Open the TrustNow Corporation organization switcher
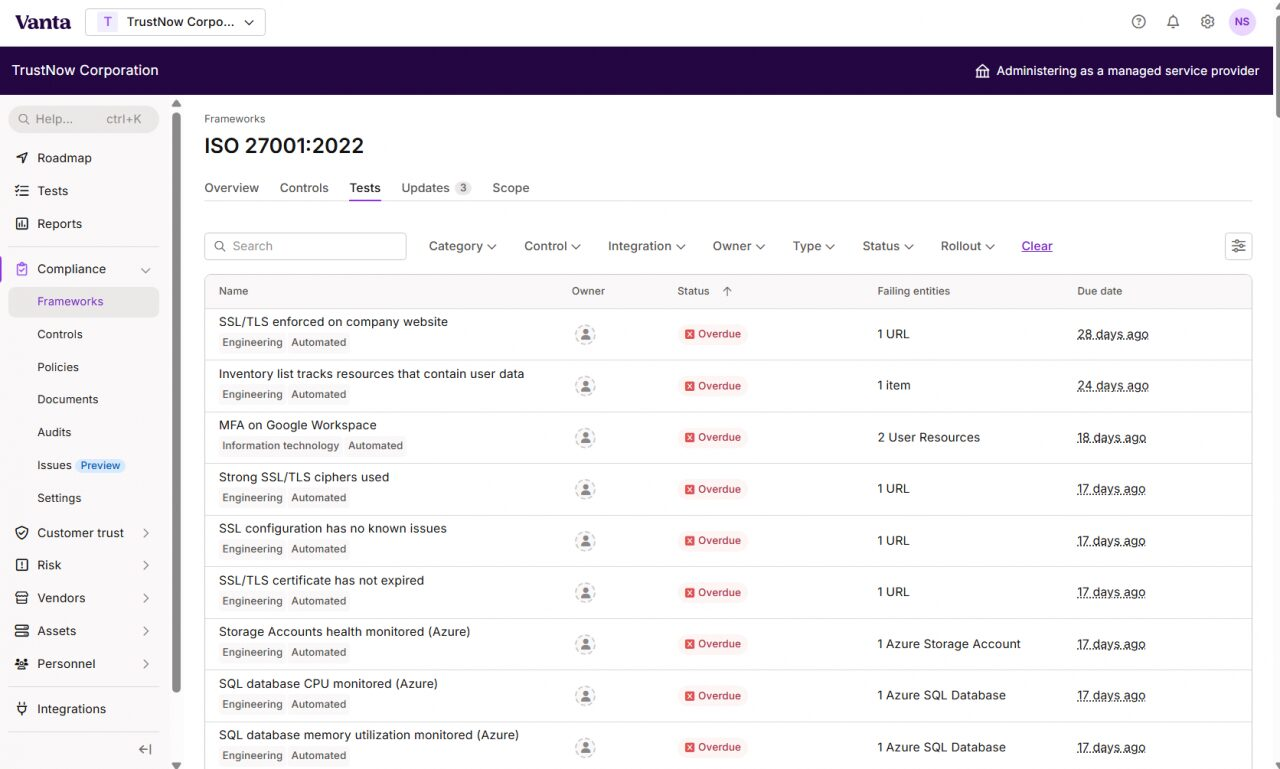 pos(175,22)
